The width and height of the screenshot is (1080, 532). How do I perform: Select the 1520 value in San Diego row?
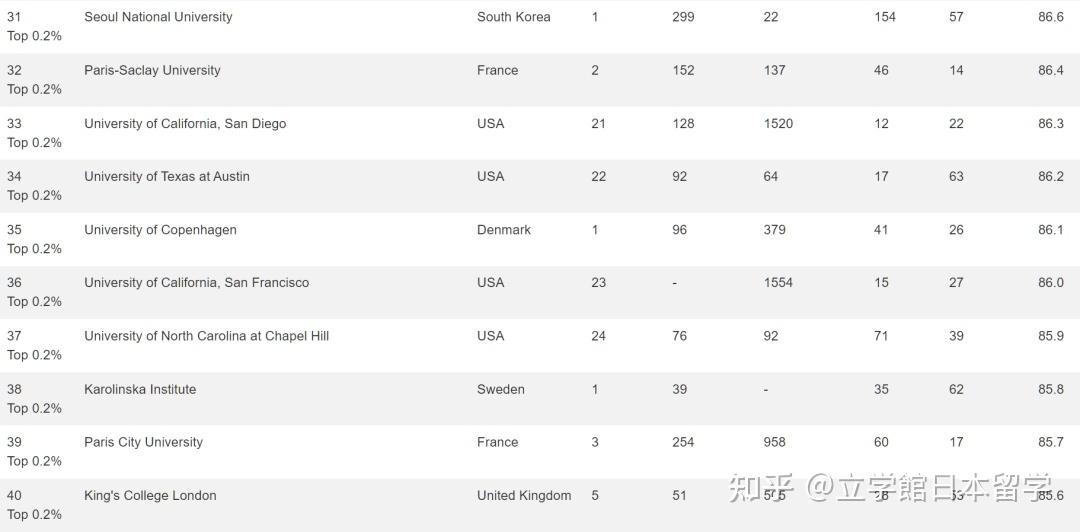[x=778, y=123]
